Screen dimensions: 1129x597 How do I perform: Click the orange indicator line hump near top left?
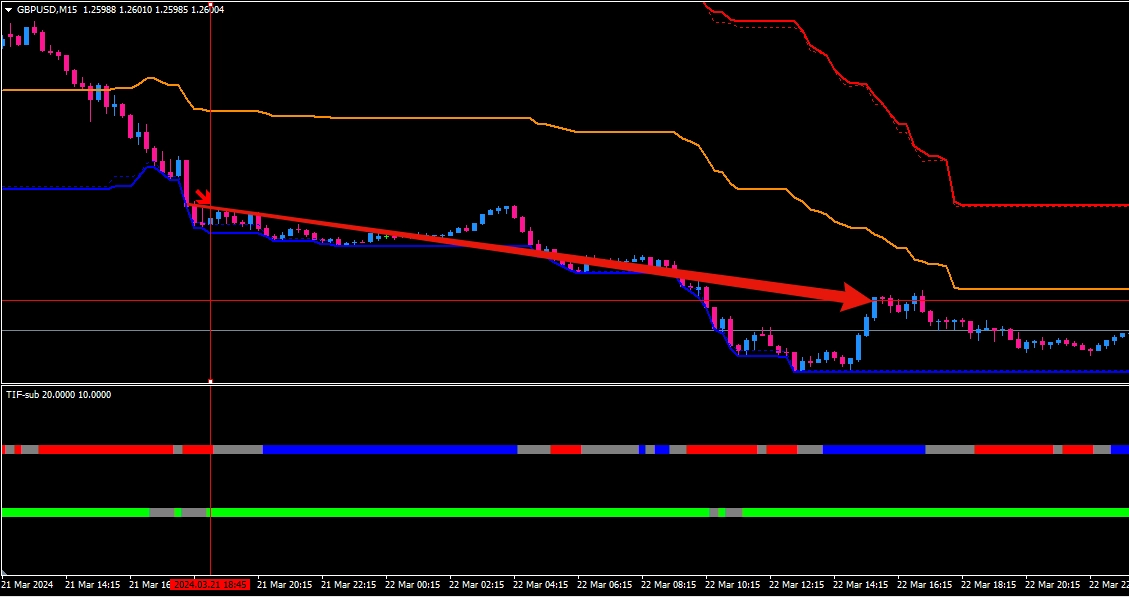tap(152, 78)
